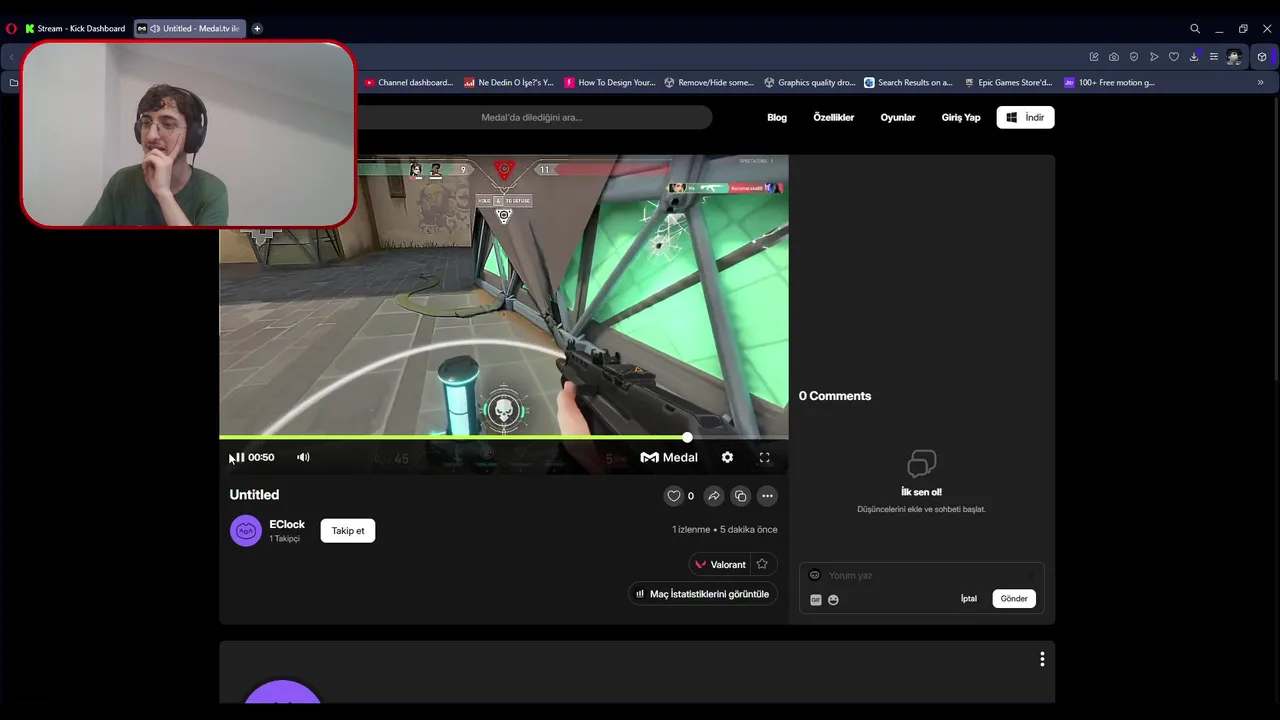Open more options three-dot menu for clip
The image size is (1280, 720).
tap(767, 496)
